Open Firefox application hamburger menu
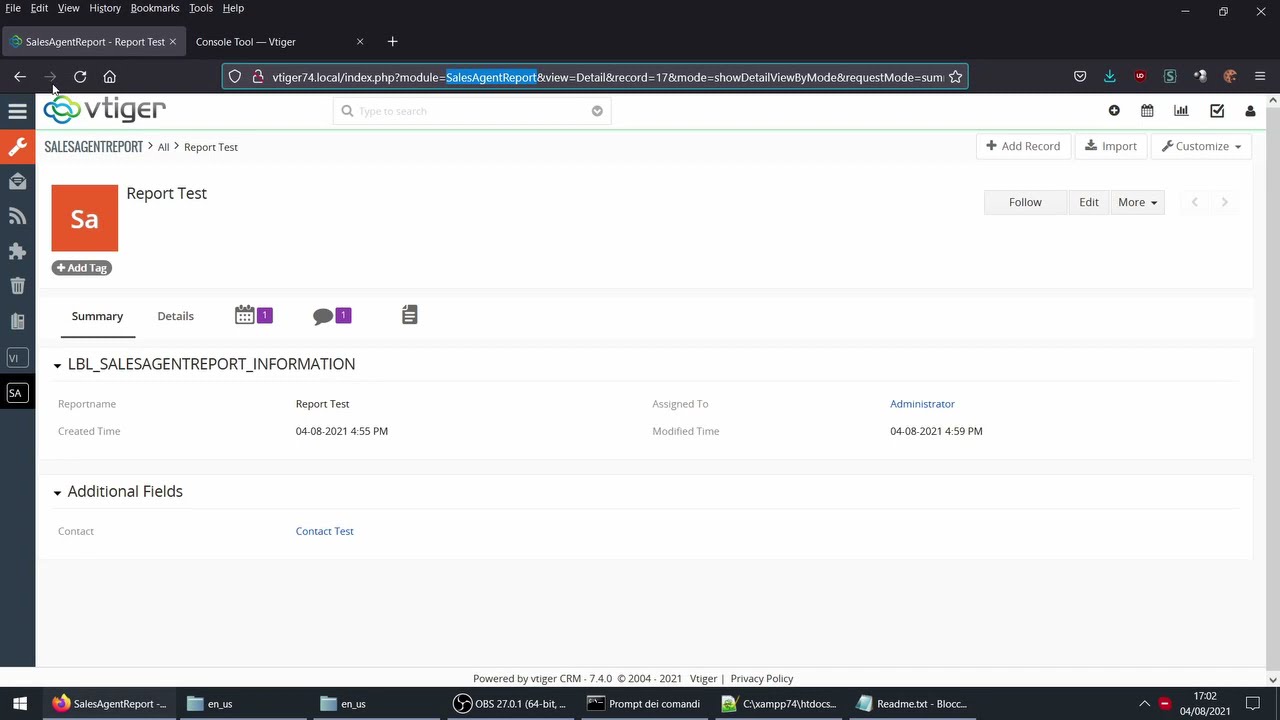Screen dimensions: 1280x720 1260,77
